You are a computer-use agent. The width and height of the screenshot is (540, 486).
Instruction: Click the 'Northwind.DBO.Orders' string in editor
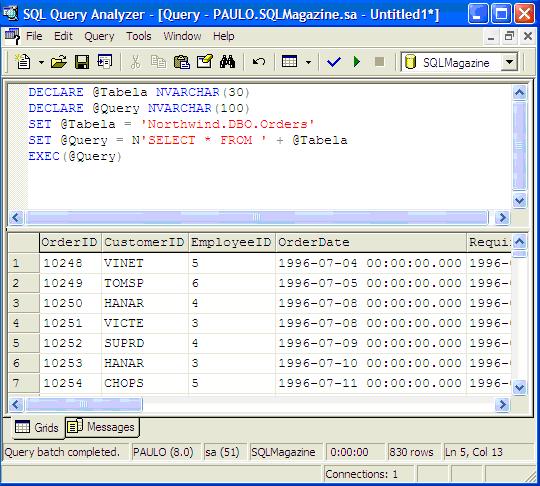227,124
